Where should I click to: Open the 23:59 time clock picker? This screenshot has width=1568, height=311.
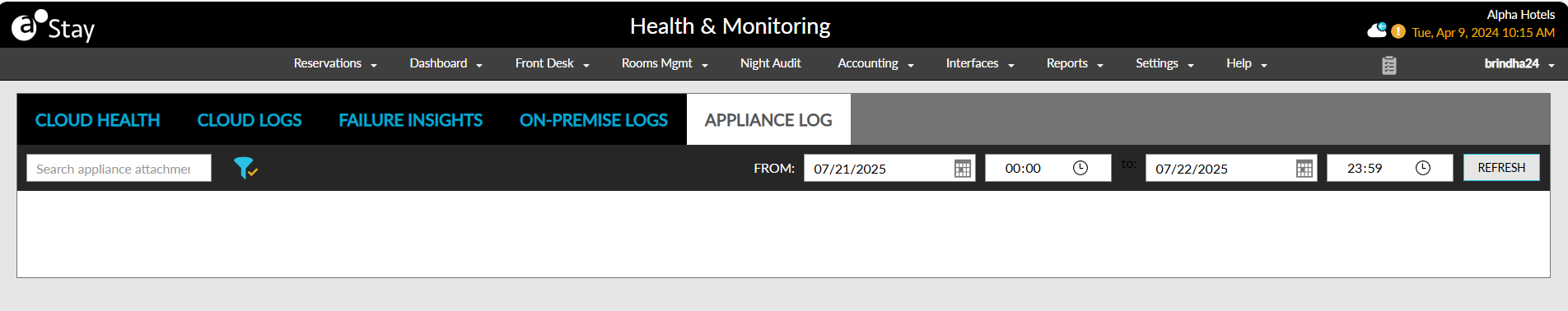1422,168
